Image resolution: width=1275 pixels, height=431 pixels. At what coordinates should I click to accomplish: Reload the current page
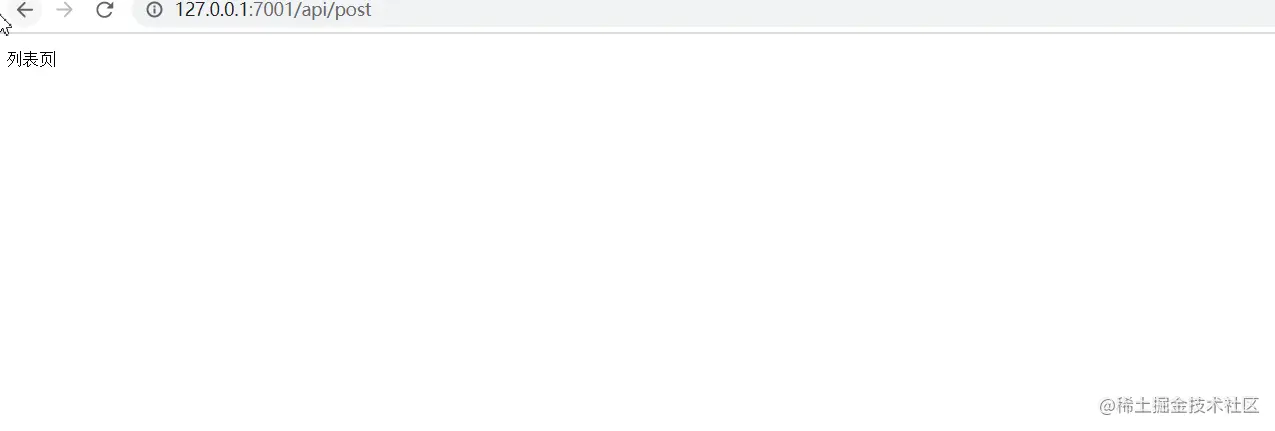click(104, 10)
